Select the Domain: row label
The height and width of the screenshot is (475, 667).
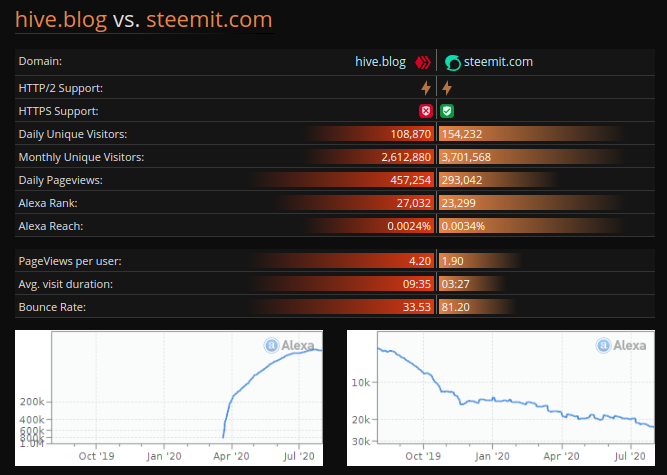coord(40,61)
